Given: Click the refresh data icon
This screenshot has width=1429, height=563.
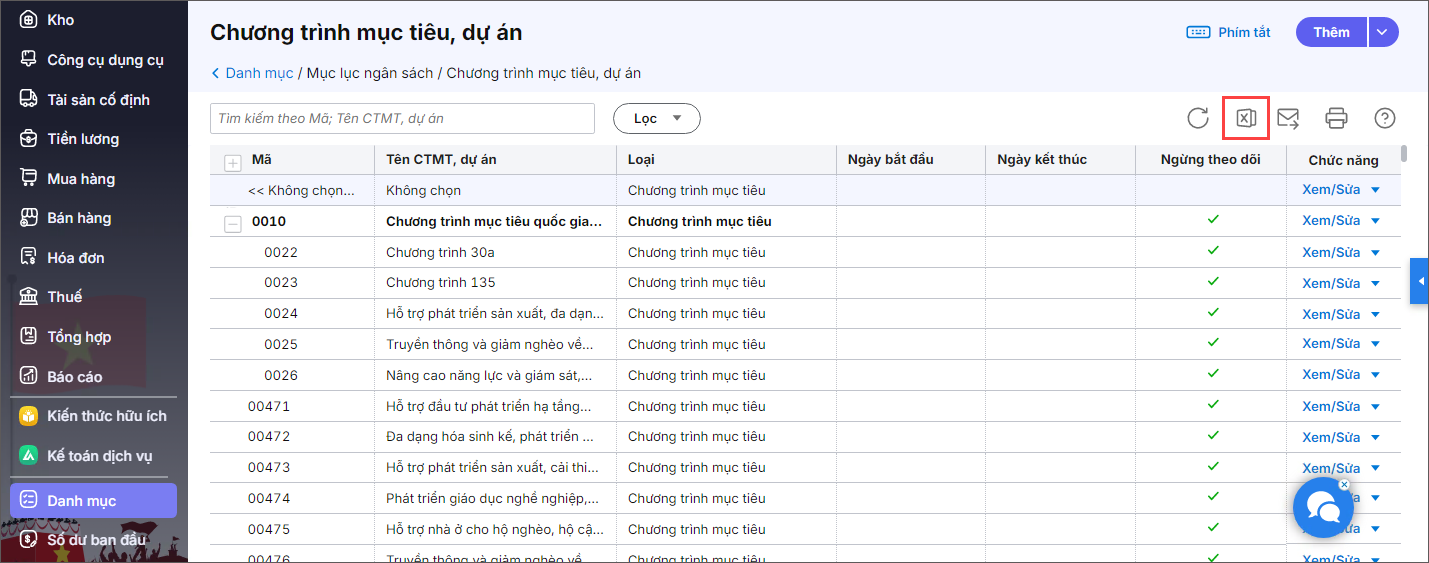Looking at the screenshot, I should (x=1197, y=118).
